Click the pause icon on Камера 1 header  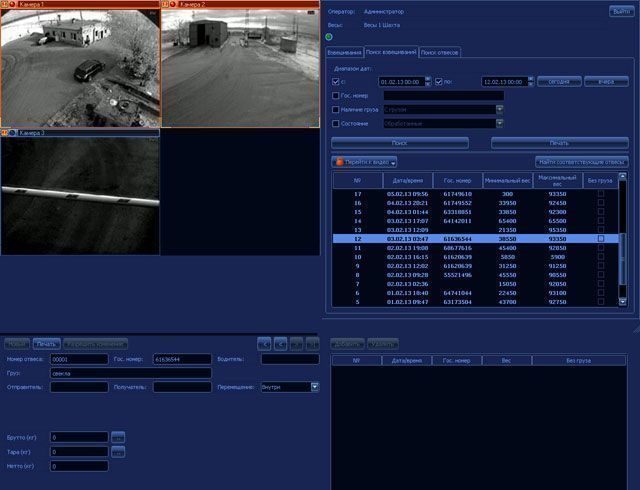(x=4, y=4)
